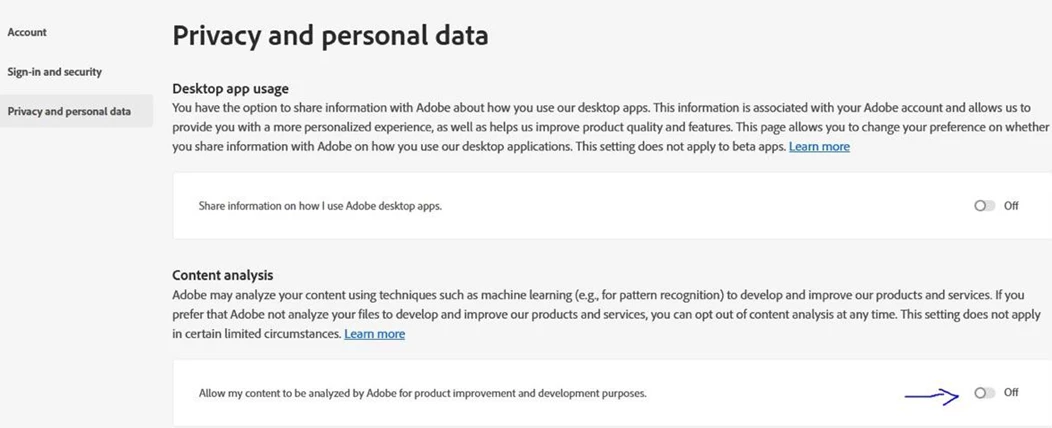
Task: Toggle sharing Adobe desktop apps usage switch
Action: click(x=984, y=206)
